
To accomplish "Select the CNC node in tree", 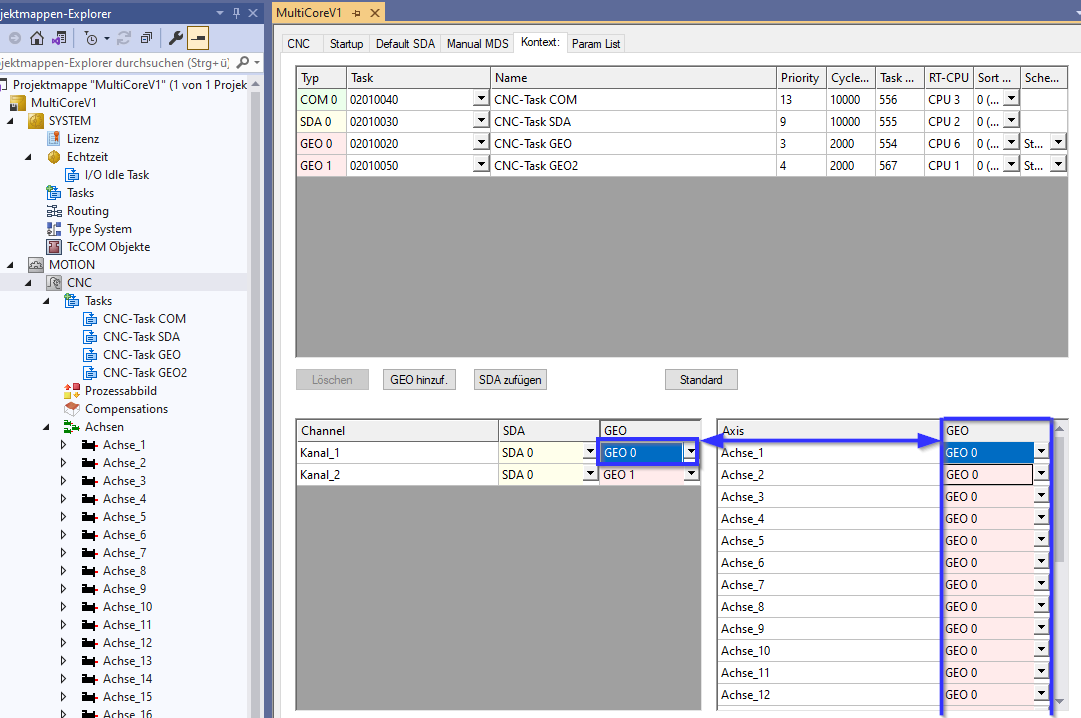I will tap(79, 282).
